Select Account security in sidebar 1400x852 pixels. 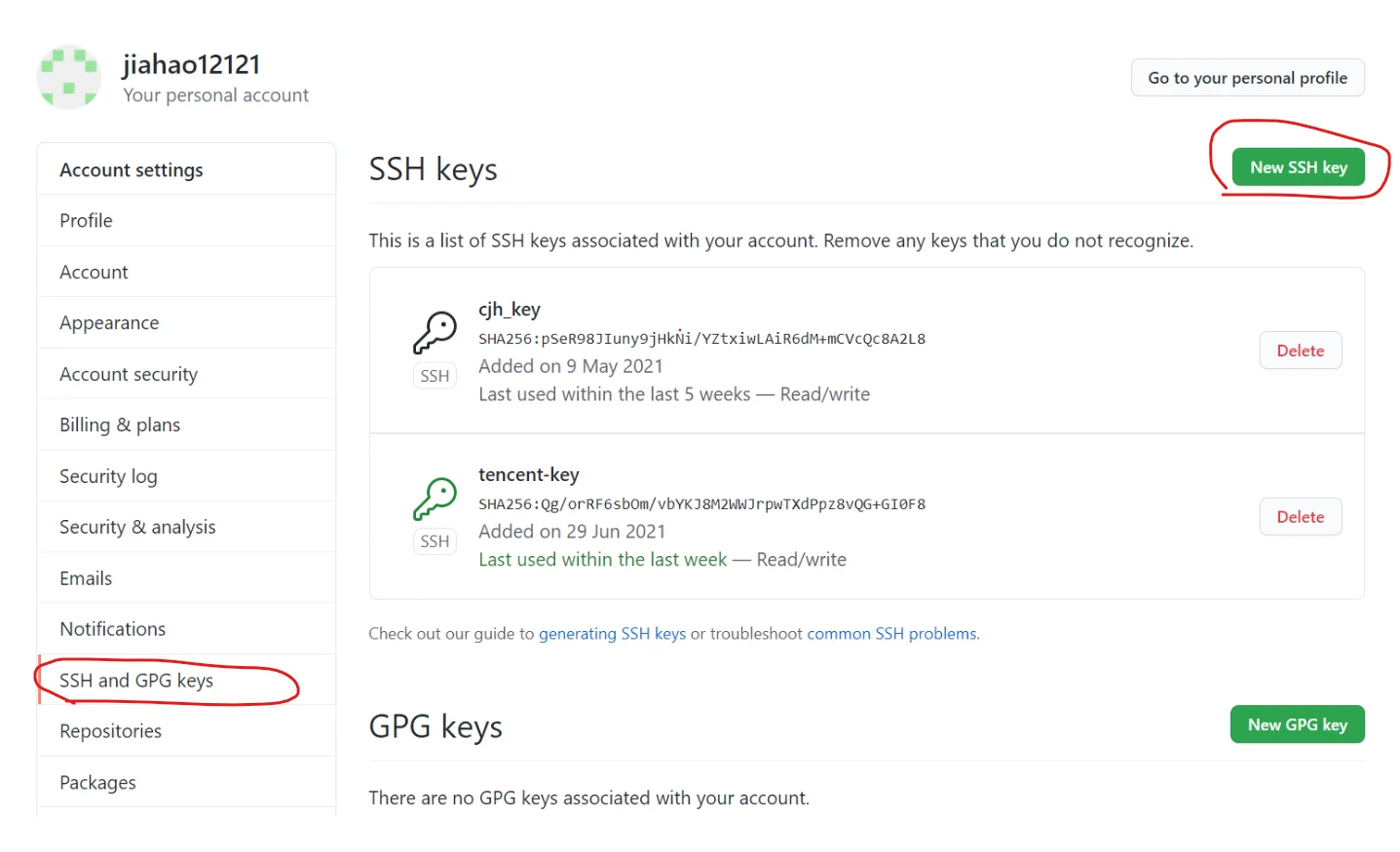[129, 375]
